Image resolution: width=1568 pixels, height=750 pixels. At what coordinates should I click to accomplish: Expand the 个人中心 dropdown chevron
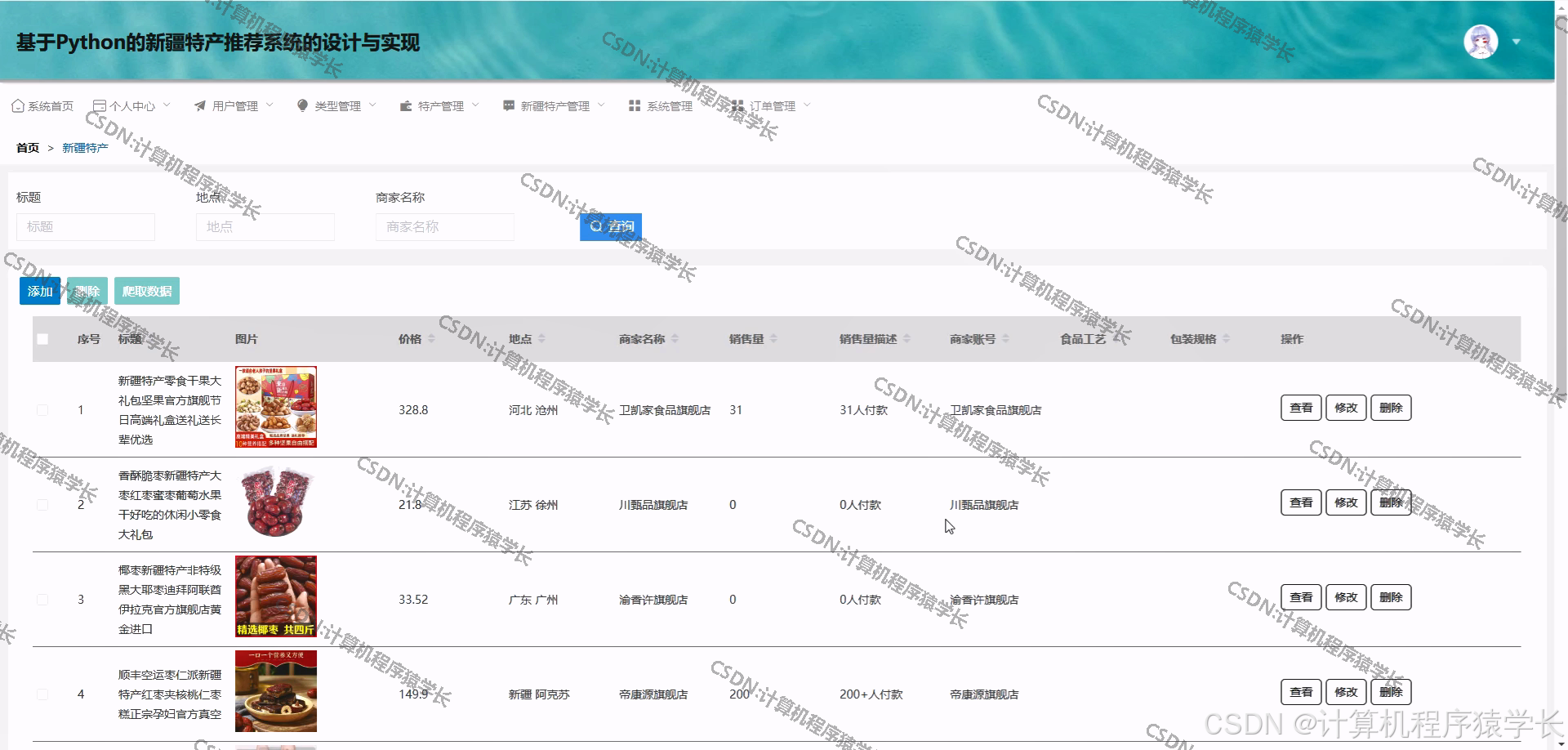point(167,105)
